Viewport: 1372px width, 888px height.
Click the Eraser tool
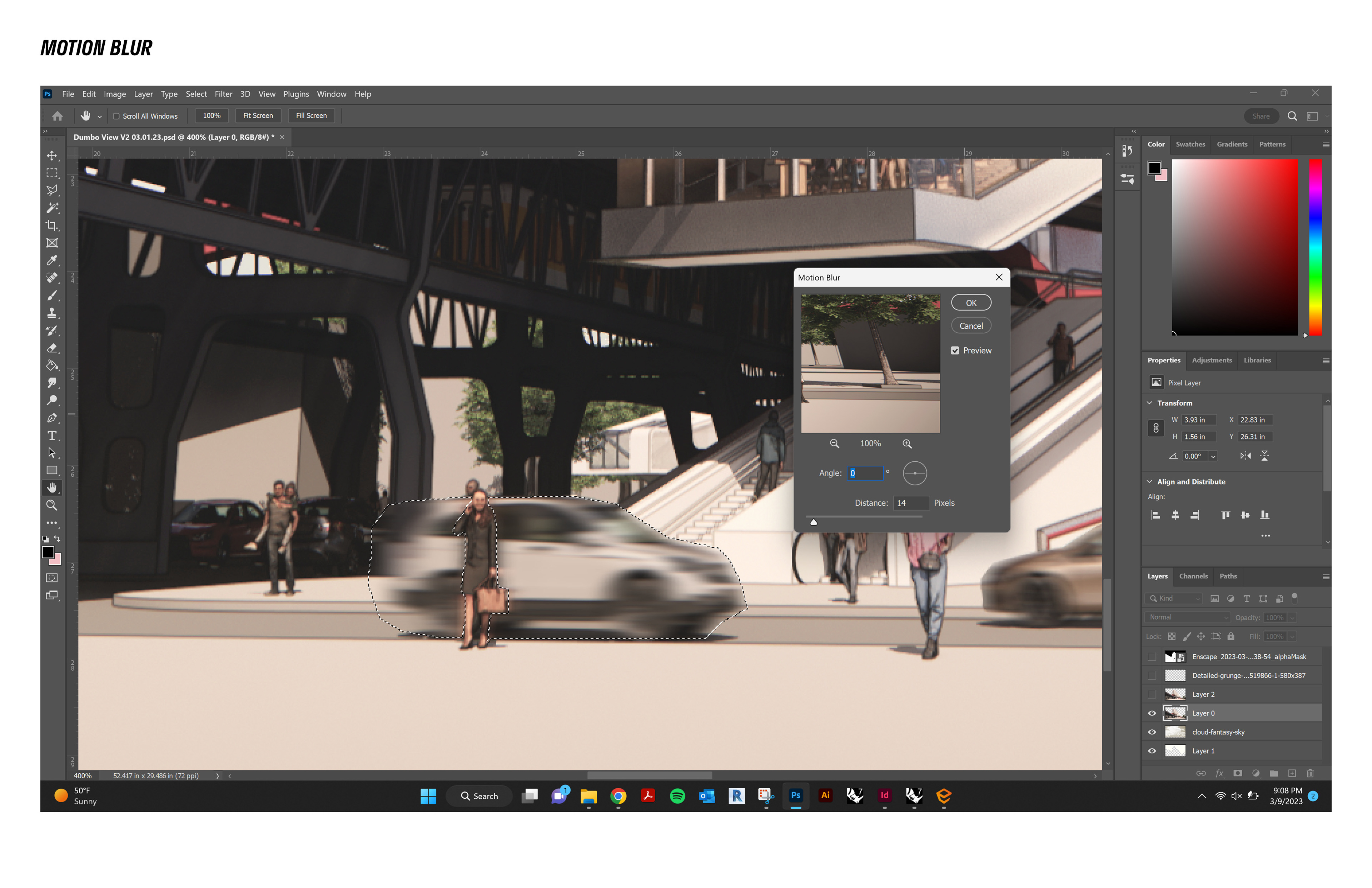coord(52,348)
